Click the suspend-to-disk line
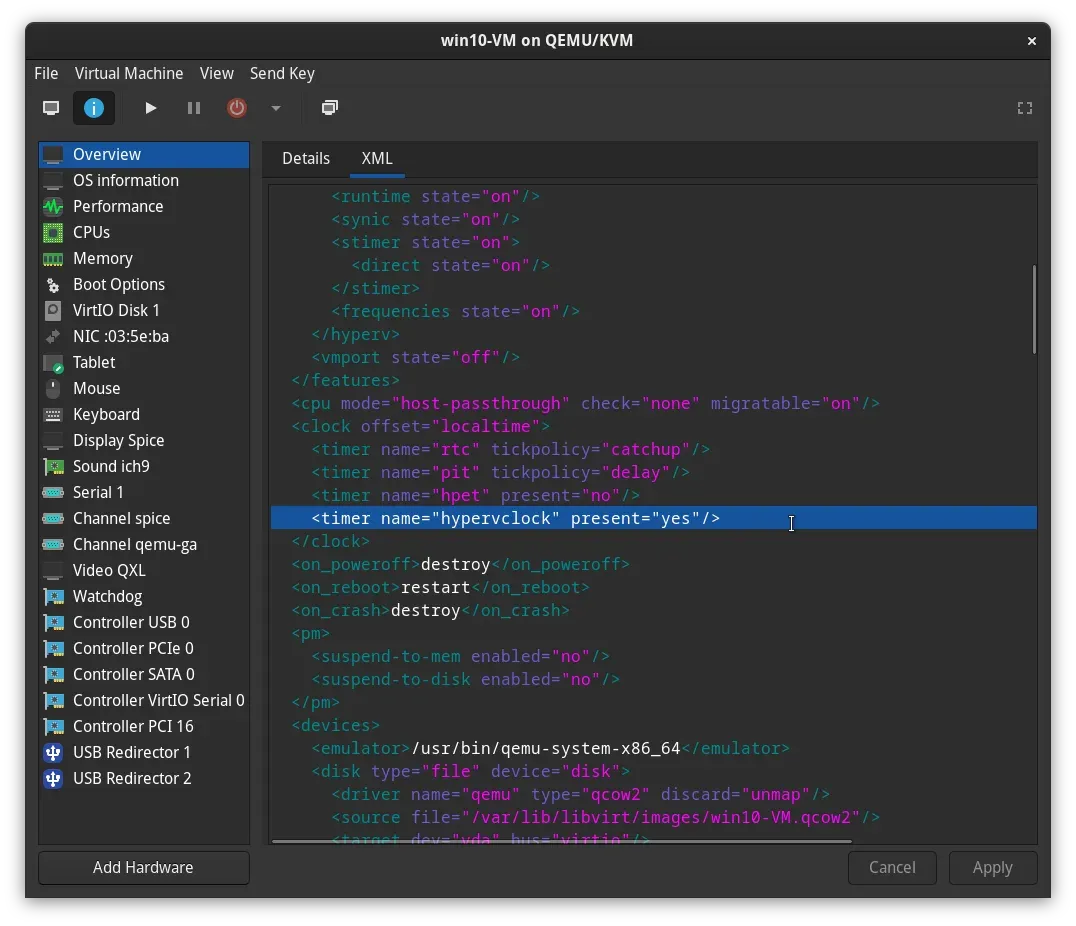1076x926 pixels. pyautogui.click(x=465, y=680)
